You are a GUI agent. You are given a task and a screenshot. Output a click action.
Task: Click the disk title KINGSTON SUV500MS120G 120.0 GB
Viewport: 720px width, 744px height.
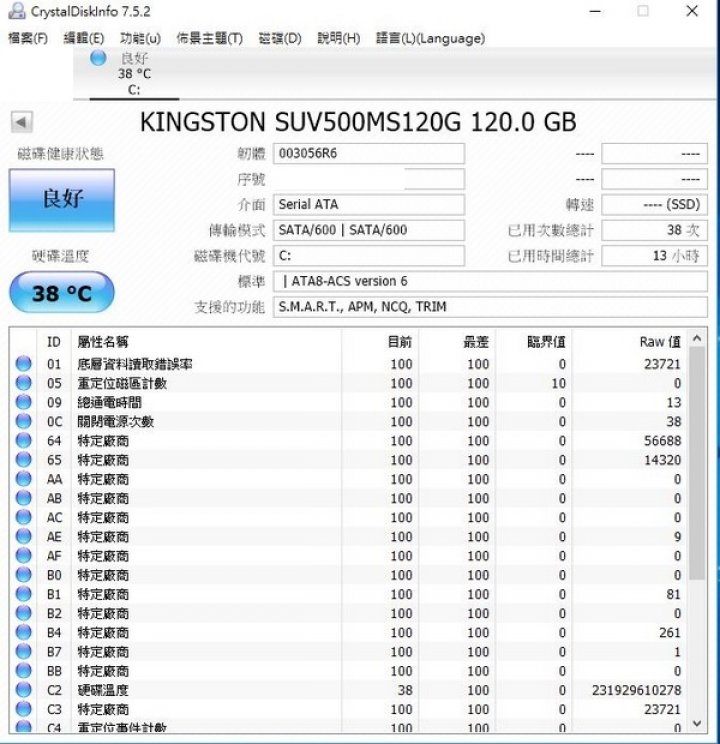tap(358, 122)
